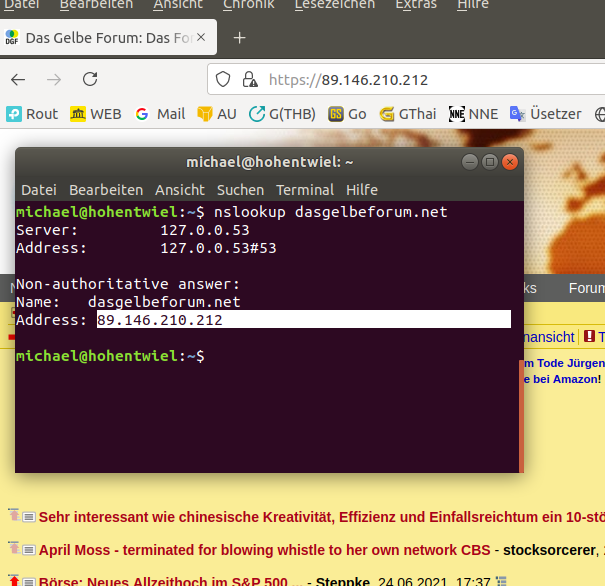
Task: Open the Chronik menu in Firefox
Action: pyautogui.click(x=248, y=5)
